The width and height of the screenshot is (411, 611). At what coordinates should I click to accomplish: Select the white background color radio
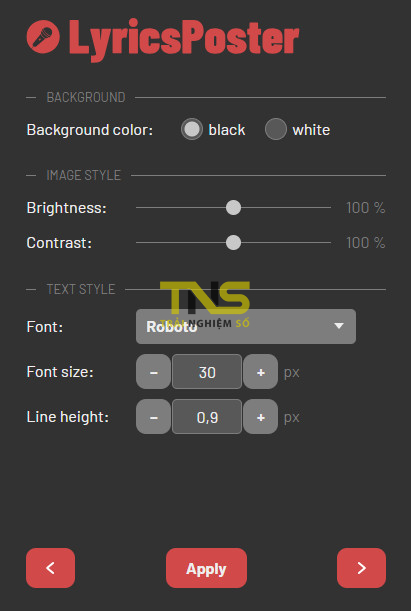click(276, 129)
